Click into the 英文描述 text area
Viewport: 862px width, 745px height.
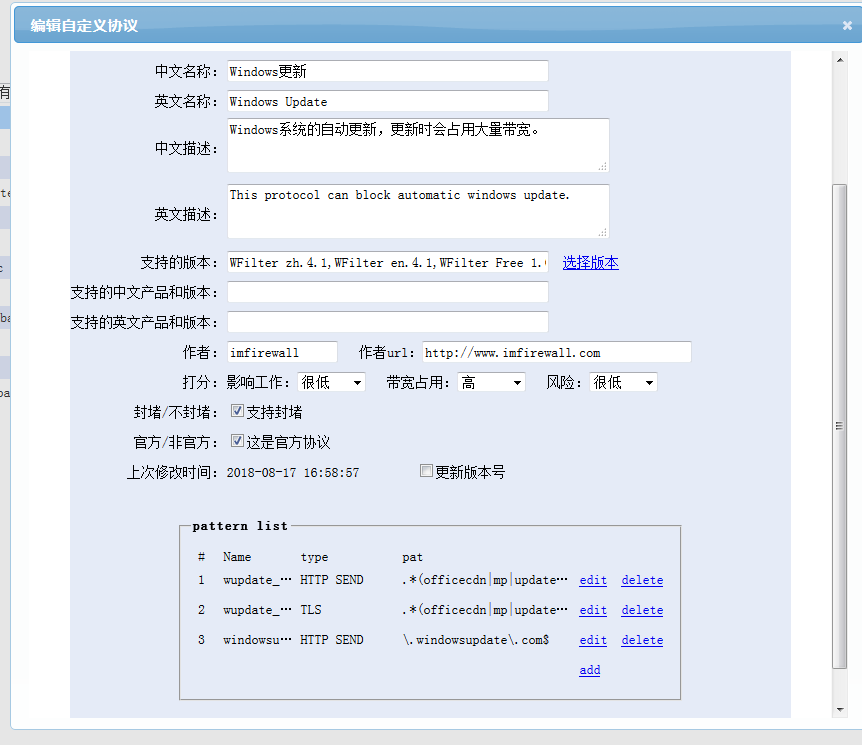pos(417,210)
